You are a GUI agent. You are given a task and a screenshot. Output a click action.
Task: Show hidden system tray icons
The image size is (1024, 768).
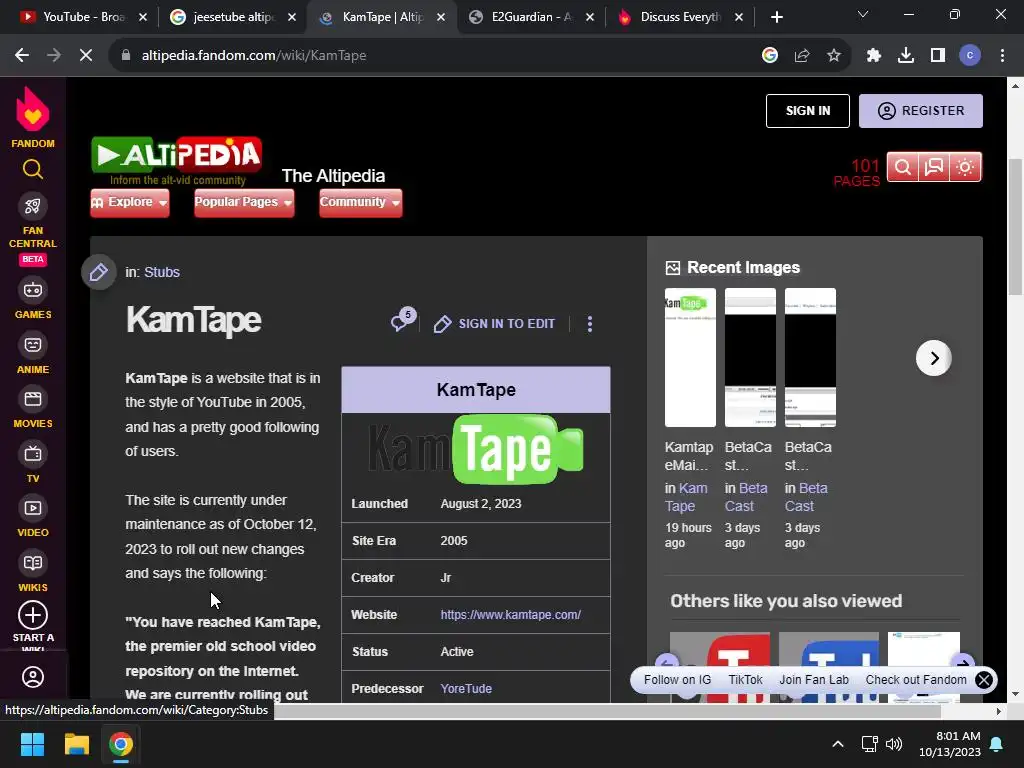pos(838,744)
